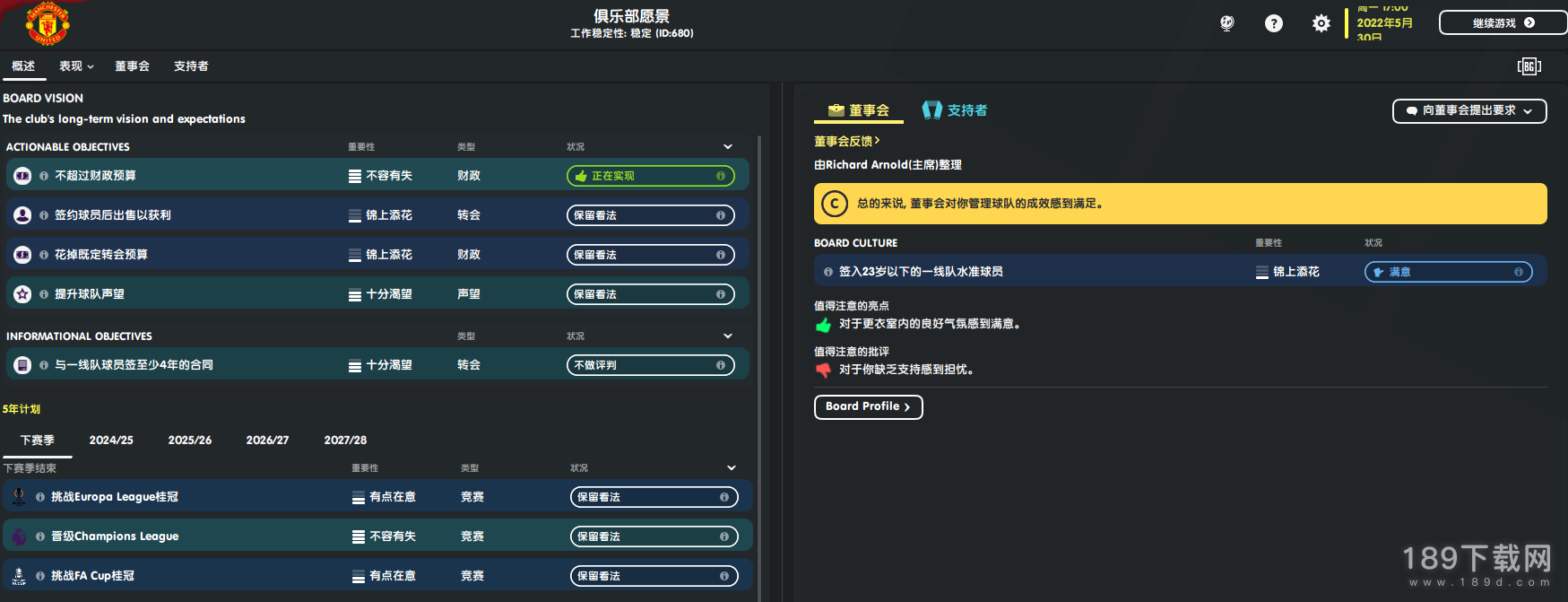Click the 满意 status pill
This screenshot has width=1568, height=602.
[1449, 272]
